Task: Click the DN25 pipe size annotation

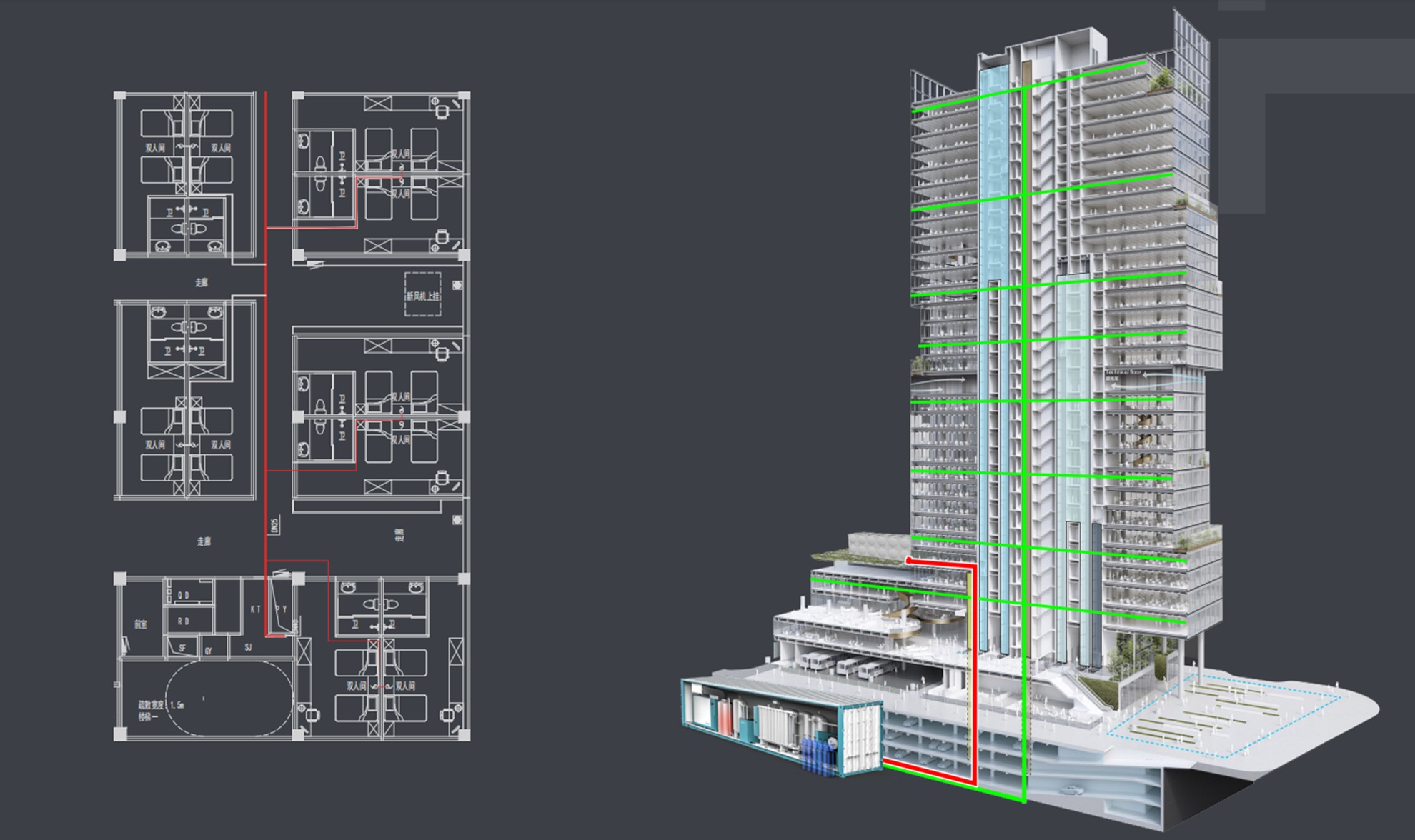Action: [275, 526]
